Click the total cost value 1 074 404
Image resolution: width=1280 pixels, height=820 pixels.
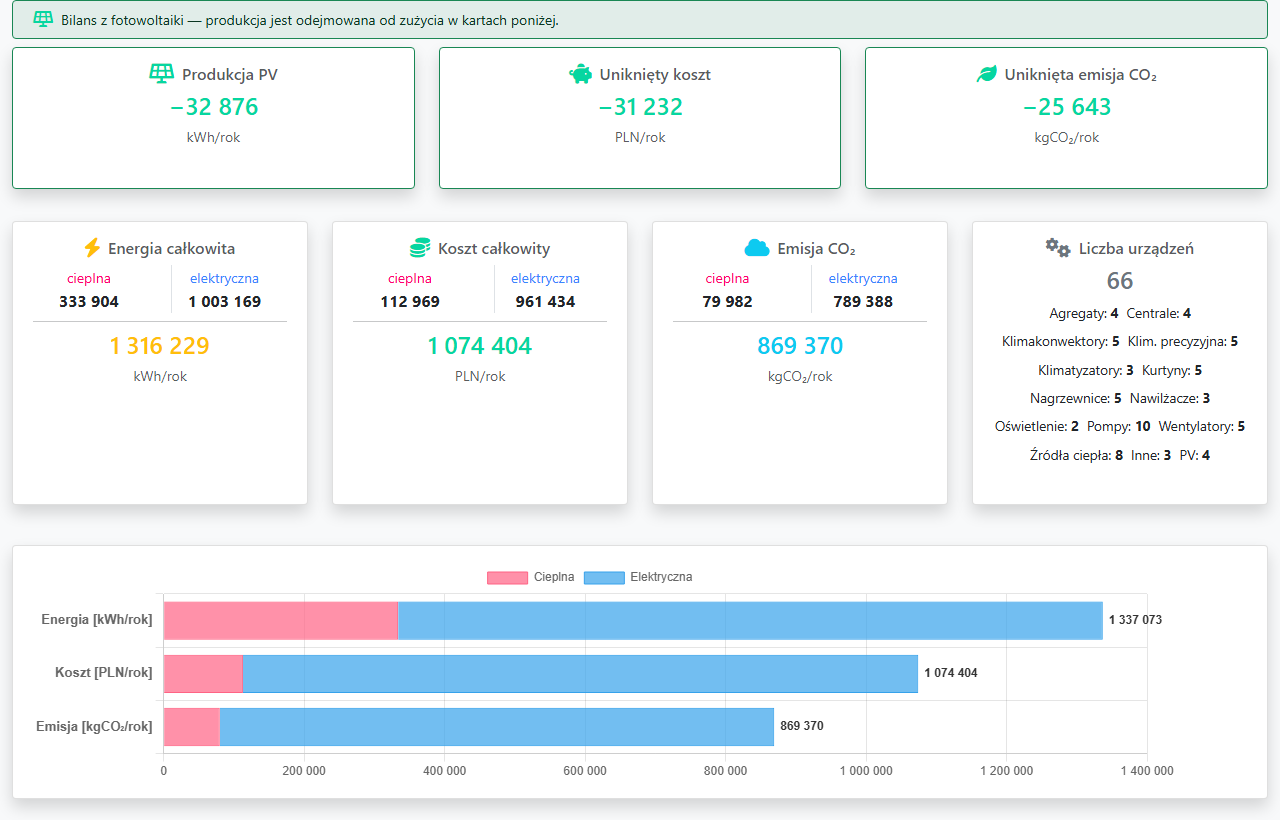point(480,346)
